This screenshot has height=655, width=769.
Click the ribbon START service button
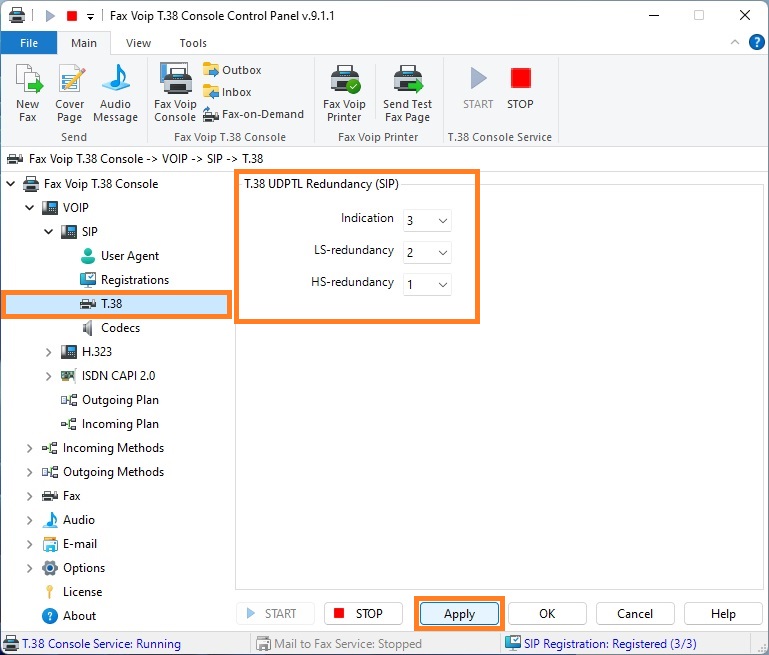[x=478, y=89]
